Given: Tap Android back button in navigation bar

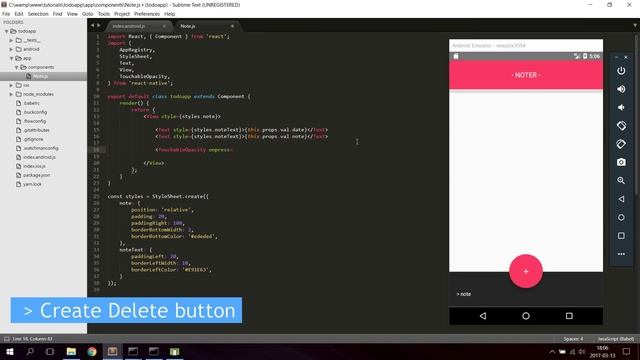Looking at the screenshot, I should (x=483, y=316).
